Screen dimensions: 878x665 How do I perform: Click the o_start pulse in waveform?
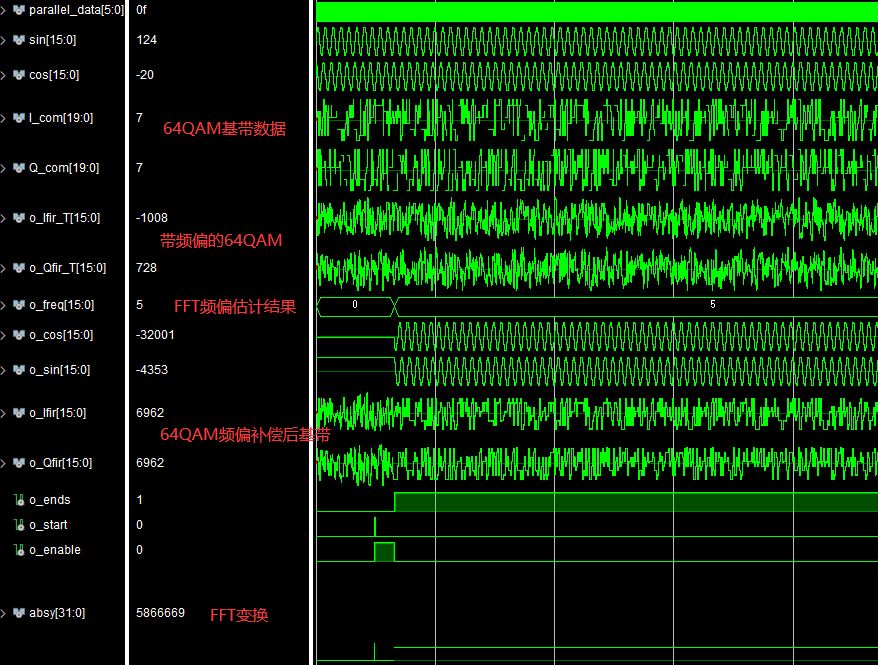(x=375, y=527)
